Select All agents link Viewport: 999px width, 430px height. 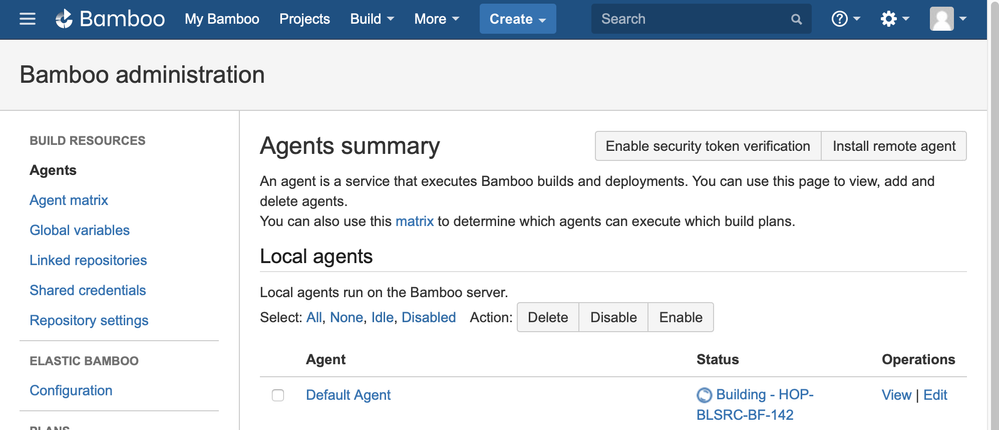tap(314, 317)
